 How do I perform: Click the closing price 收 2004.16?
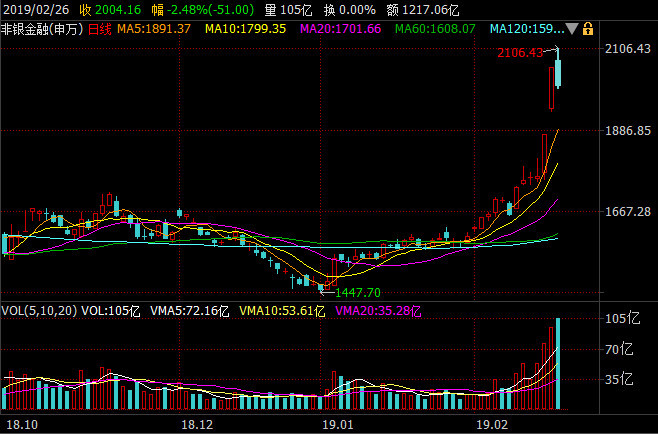tap(110, 10)
